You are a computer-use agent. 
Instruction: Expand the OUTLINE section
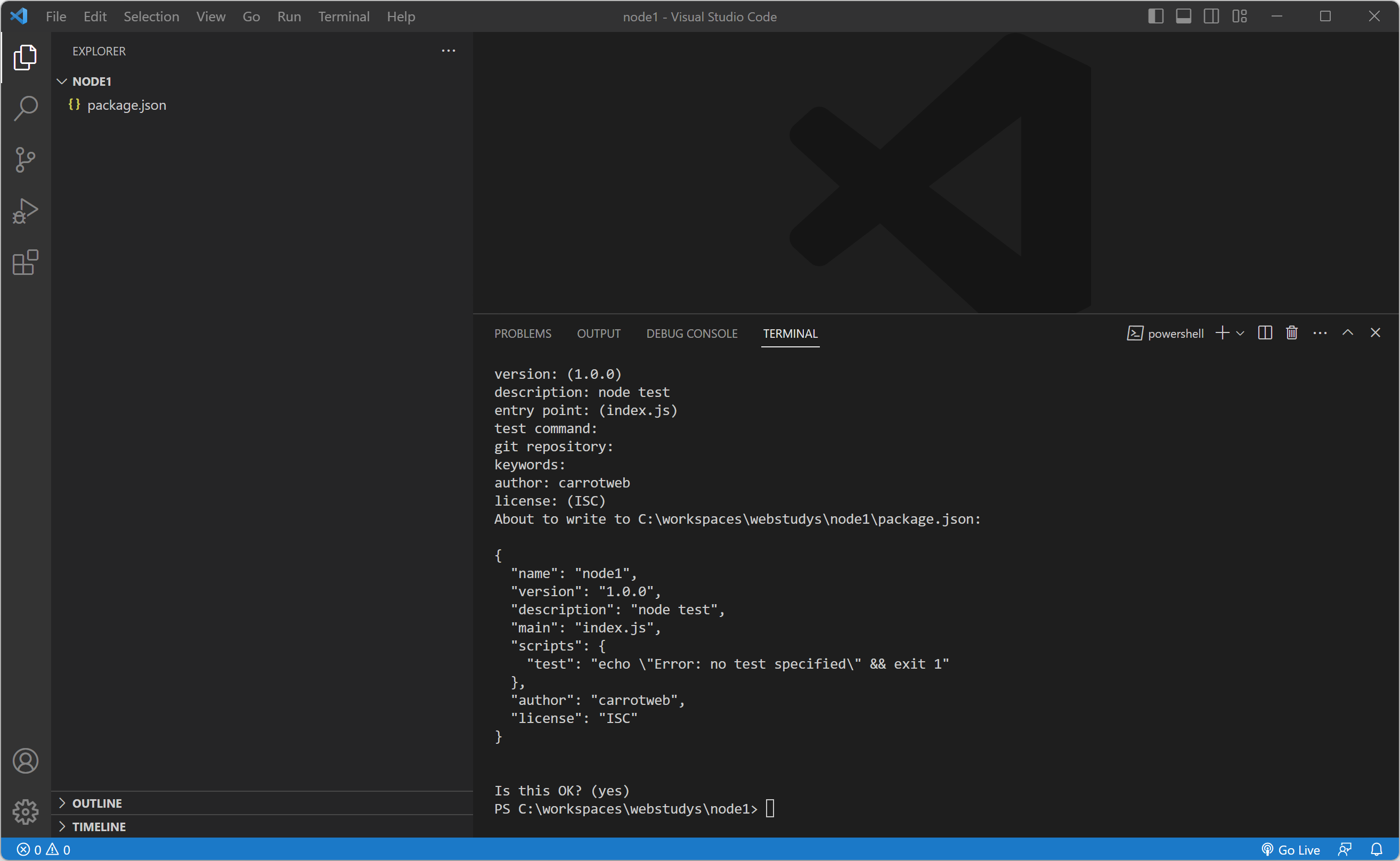click(x=97, y=803)
